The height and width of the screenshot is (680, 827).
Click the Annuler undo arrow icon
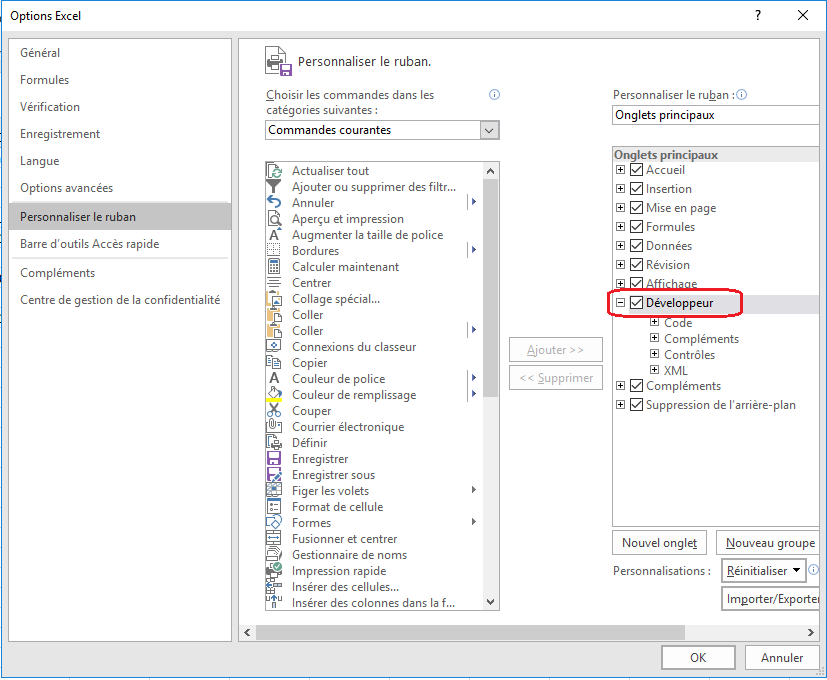coord(274,203)
